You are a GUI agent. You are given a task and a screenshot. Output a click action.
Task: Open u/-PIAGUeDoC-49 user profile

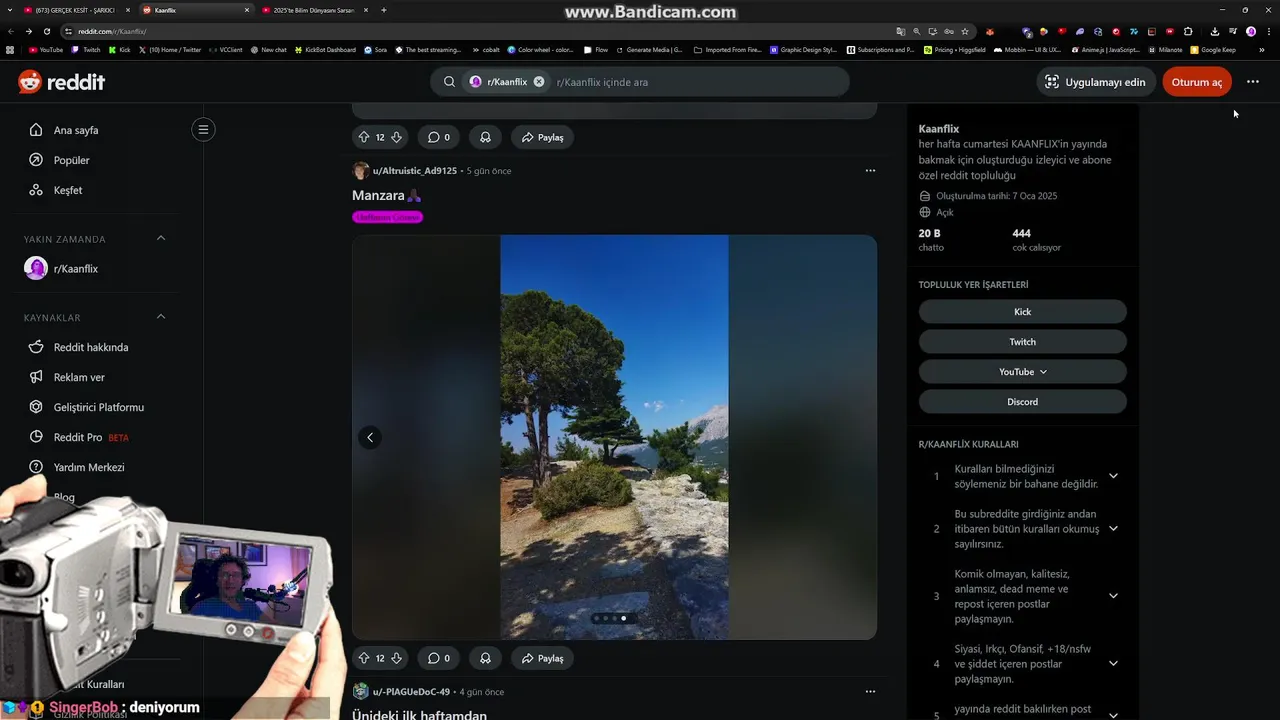point(410,692)
